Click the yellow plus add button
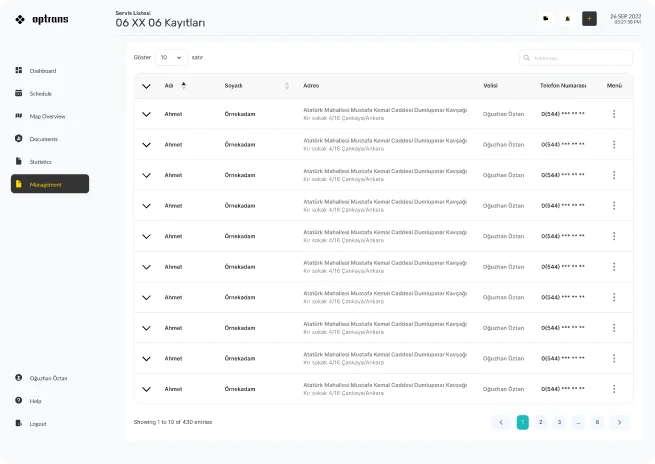The image size is (655, 464). [589, 18]
